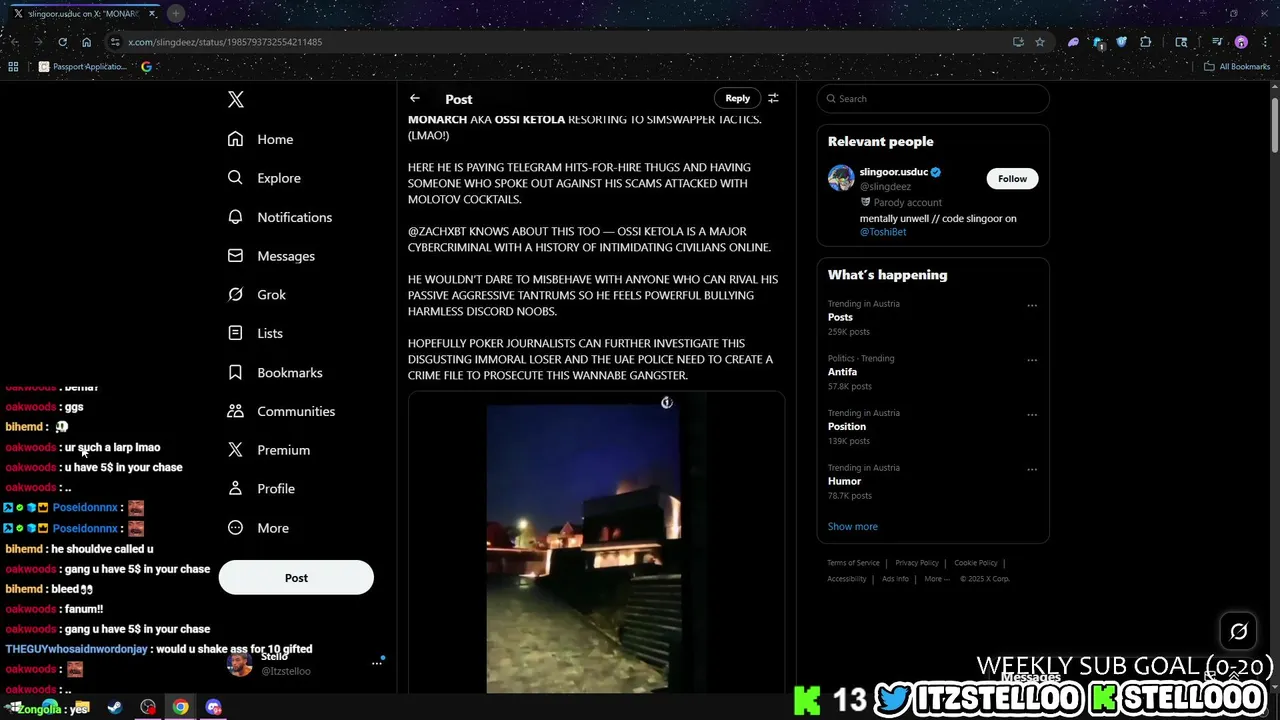The width and height of the screenshot is (1280, 720).
Task: Open the Chrome profile avatar
Action: [x=1241, y=42]
